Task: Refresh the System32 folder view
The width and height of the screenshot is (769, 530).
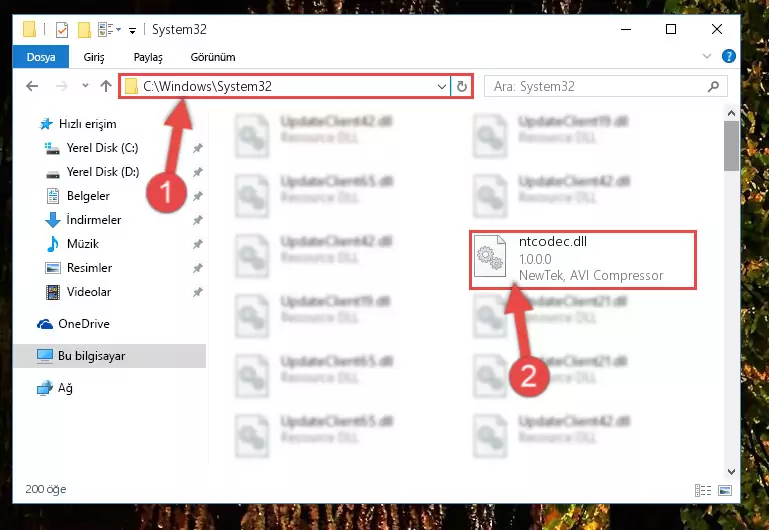Action: [461, 87]
